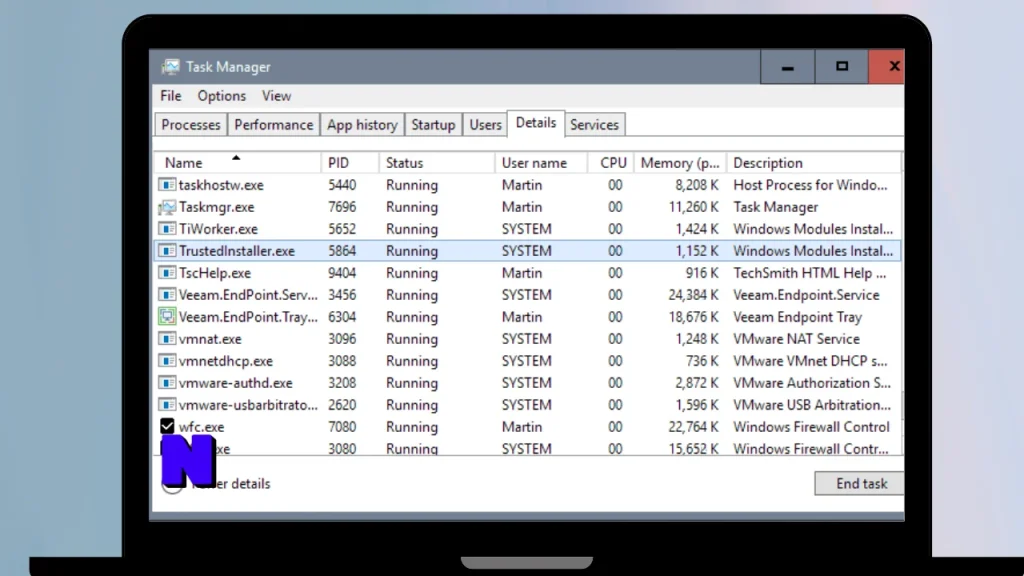This screenshot has width=1024, height=576.
Task: Click the Veeam Endpoint Tray description
Action: click(797, 317)
